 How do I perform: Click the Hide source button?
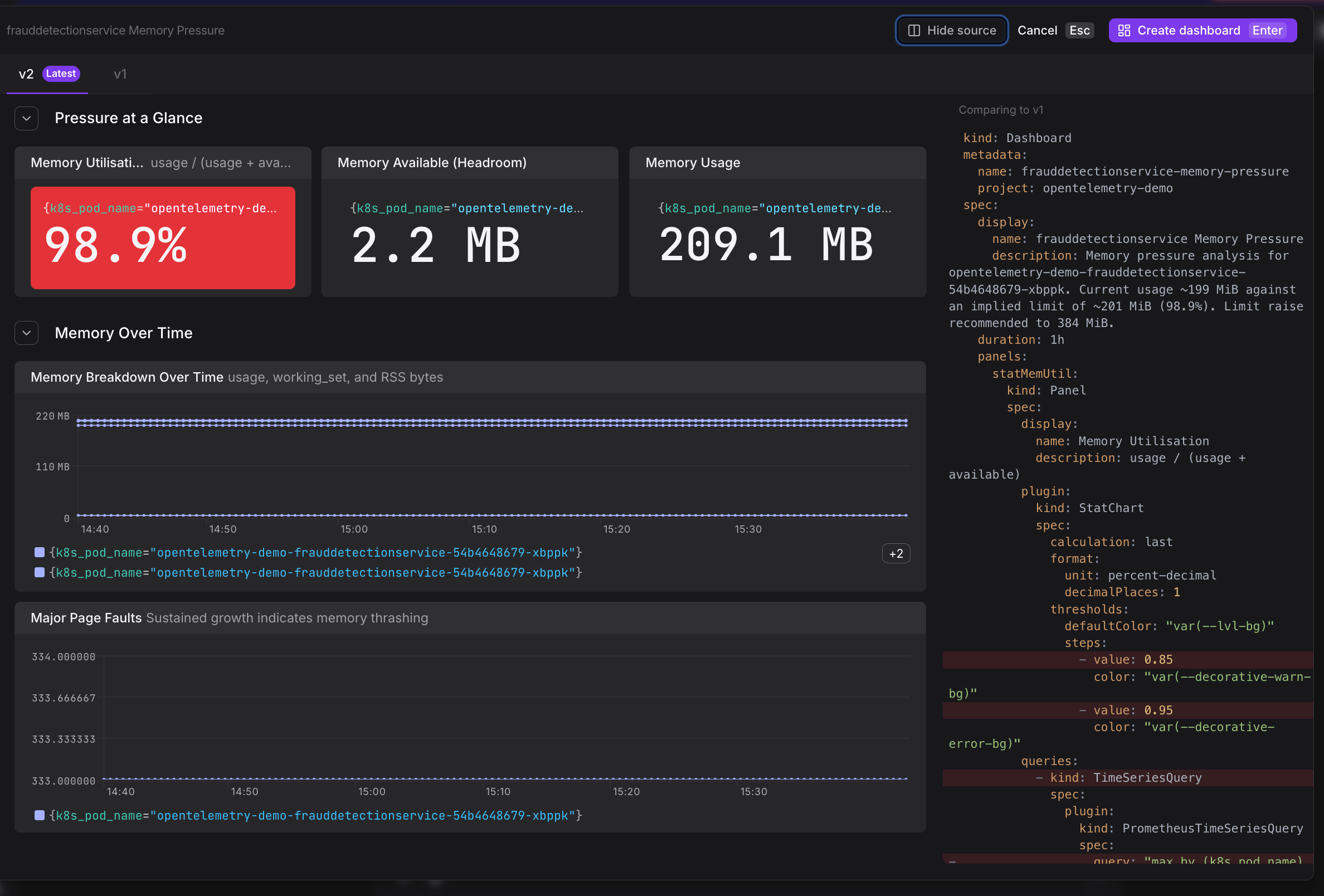click(951, 30)
